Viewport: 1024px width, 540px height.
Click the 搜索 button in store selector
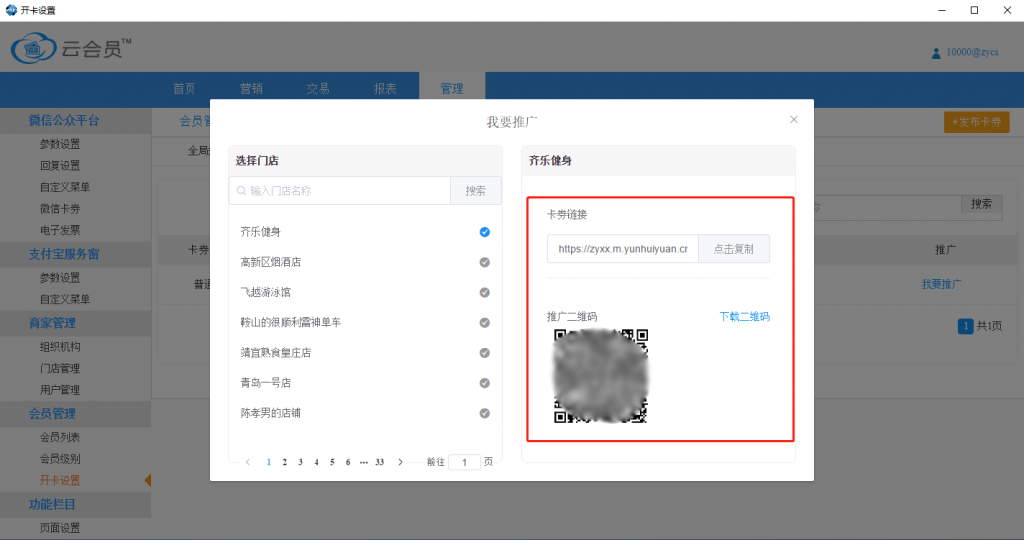(x=475, y=191)
